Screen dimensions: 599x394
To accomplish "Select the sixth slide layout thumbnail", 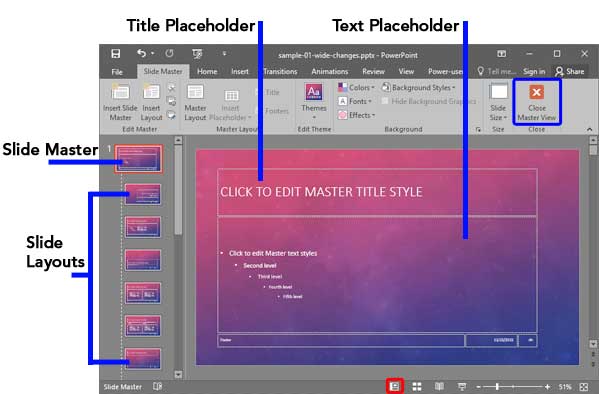I will (142, 358).
